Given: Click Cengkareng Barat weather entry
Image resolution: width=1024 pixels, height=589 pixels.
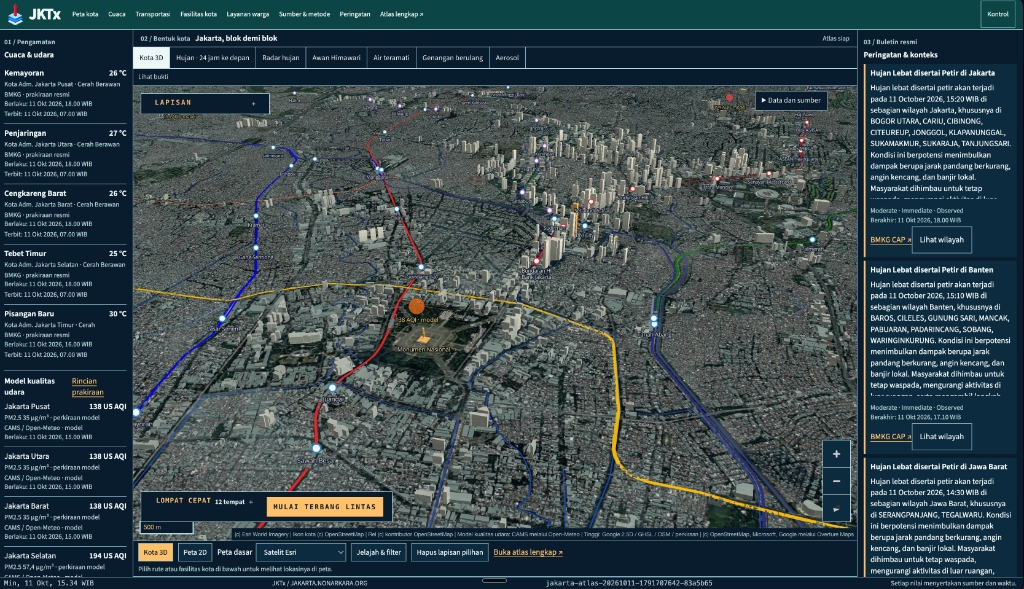Looking at the screenshot, I should coord(65,213).
